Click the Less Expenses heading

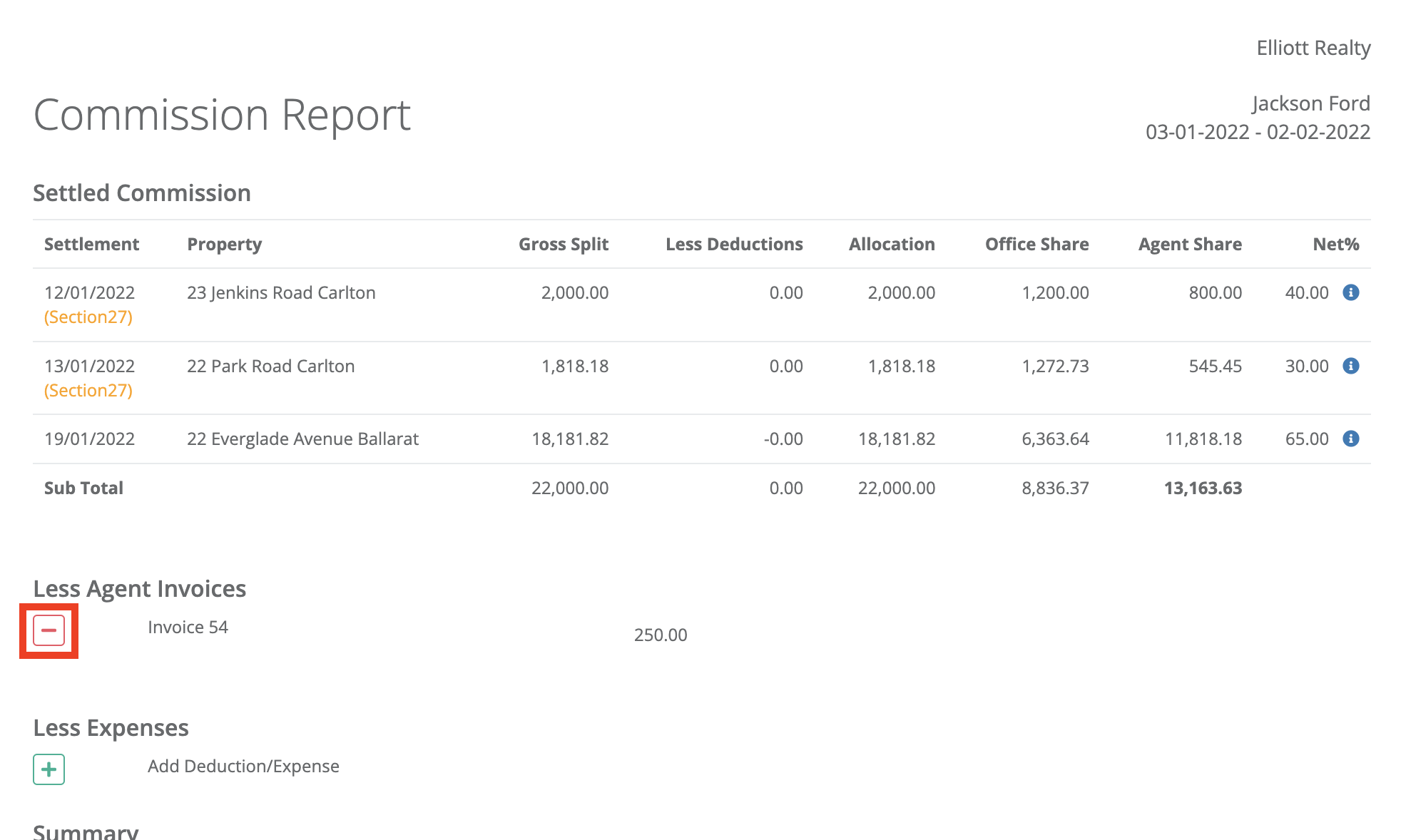[111, 728]
